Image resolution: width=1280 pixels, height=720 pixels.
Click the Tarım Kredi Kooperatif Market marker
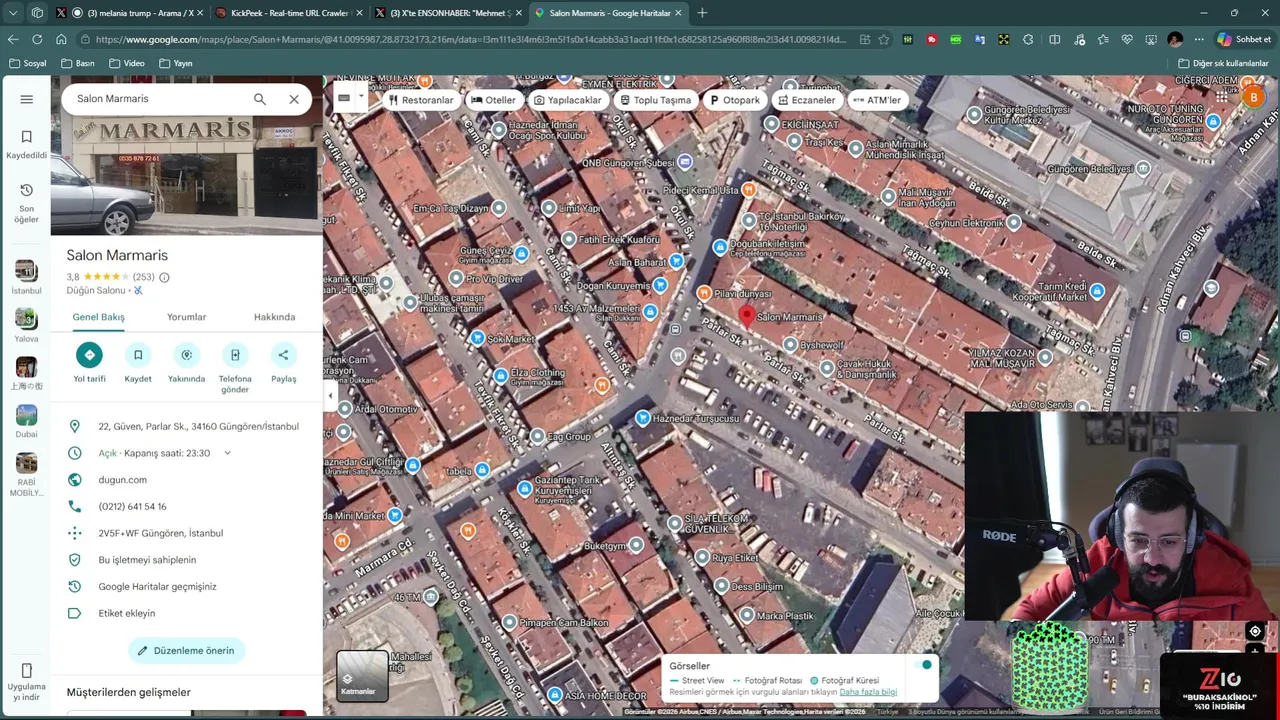pos(1097,291)
